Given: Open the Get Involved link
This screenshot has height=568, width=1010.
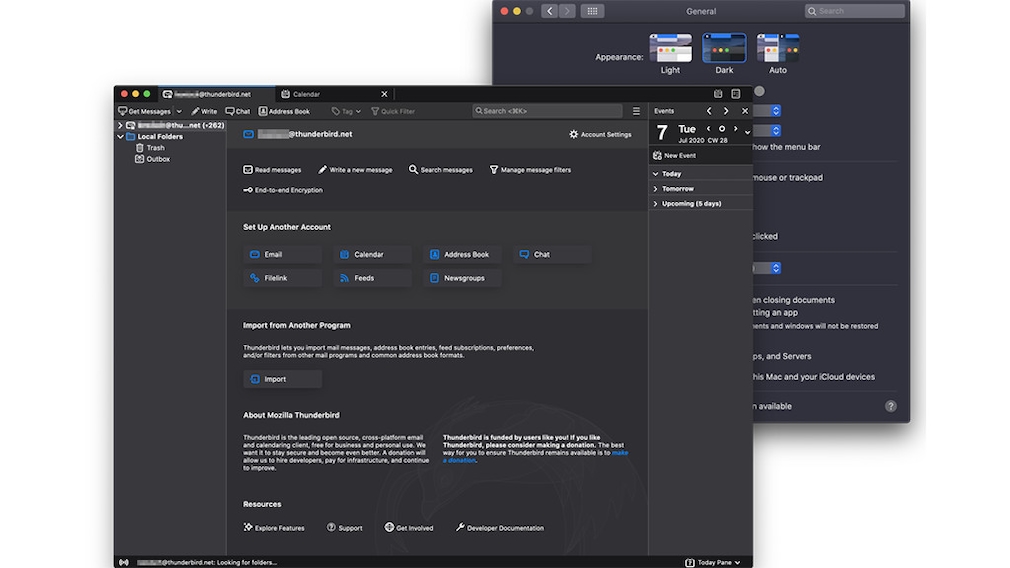Looking at the screenshot, I should point(409,527).
